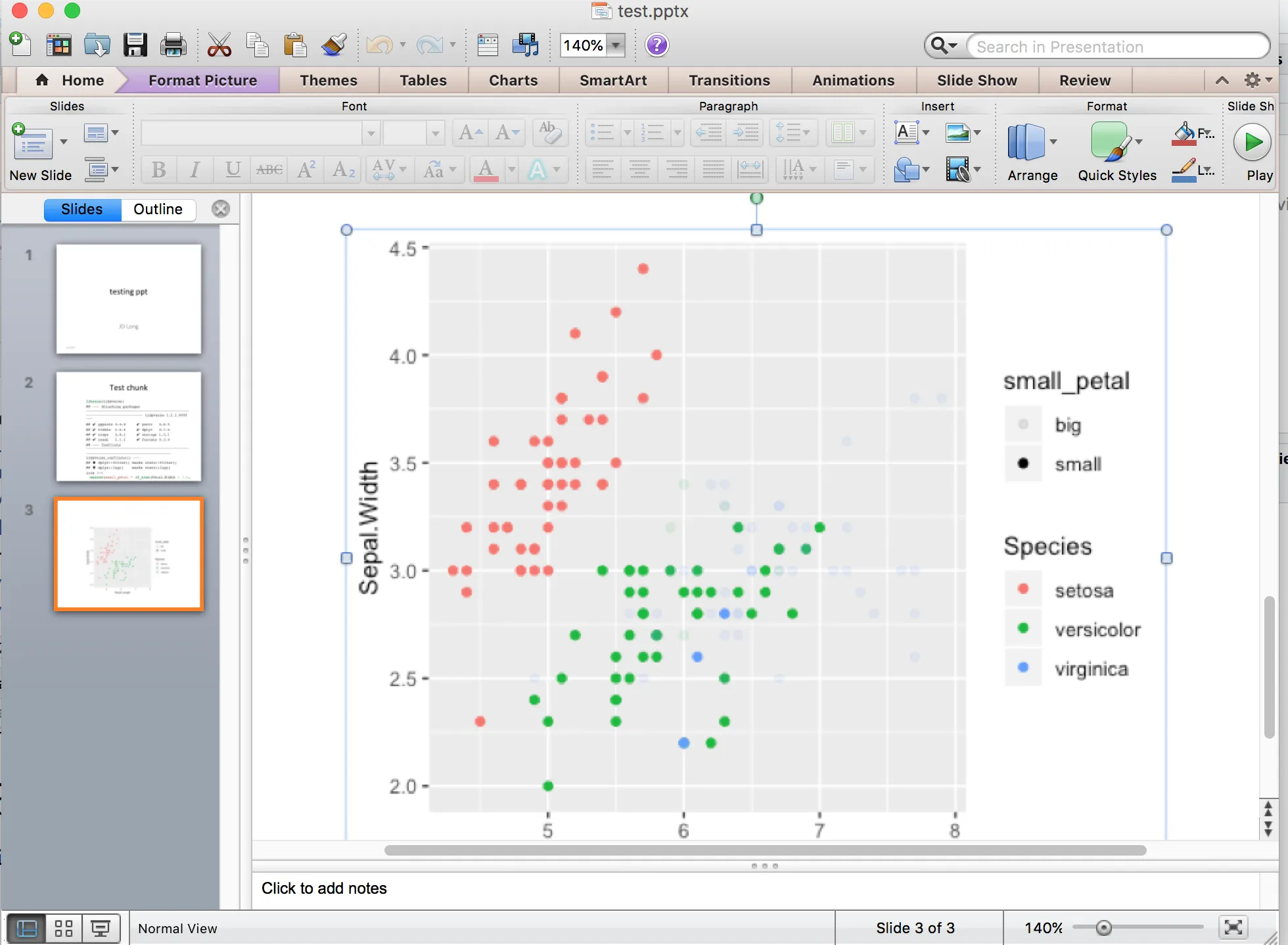
Task: Switch to Outline panel view toggle
Action: coord(158,209)
